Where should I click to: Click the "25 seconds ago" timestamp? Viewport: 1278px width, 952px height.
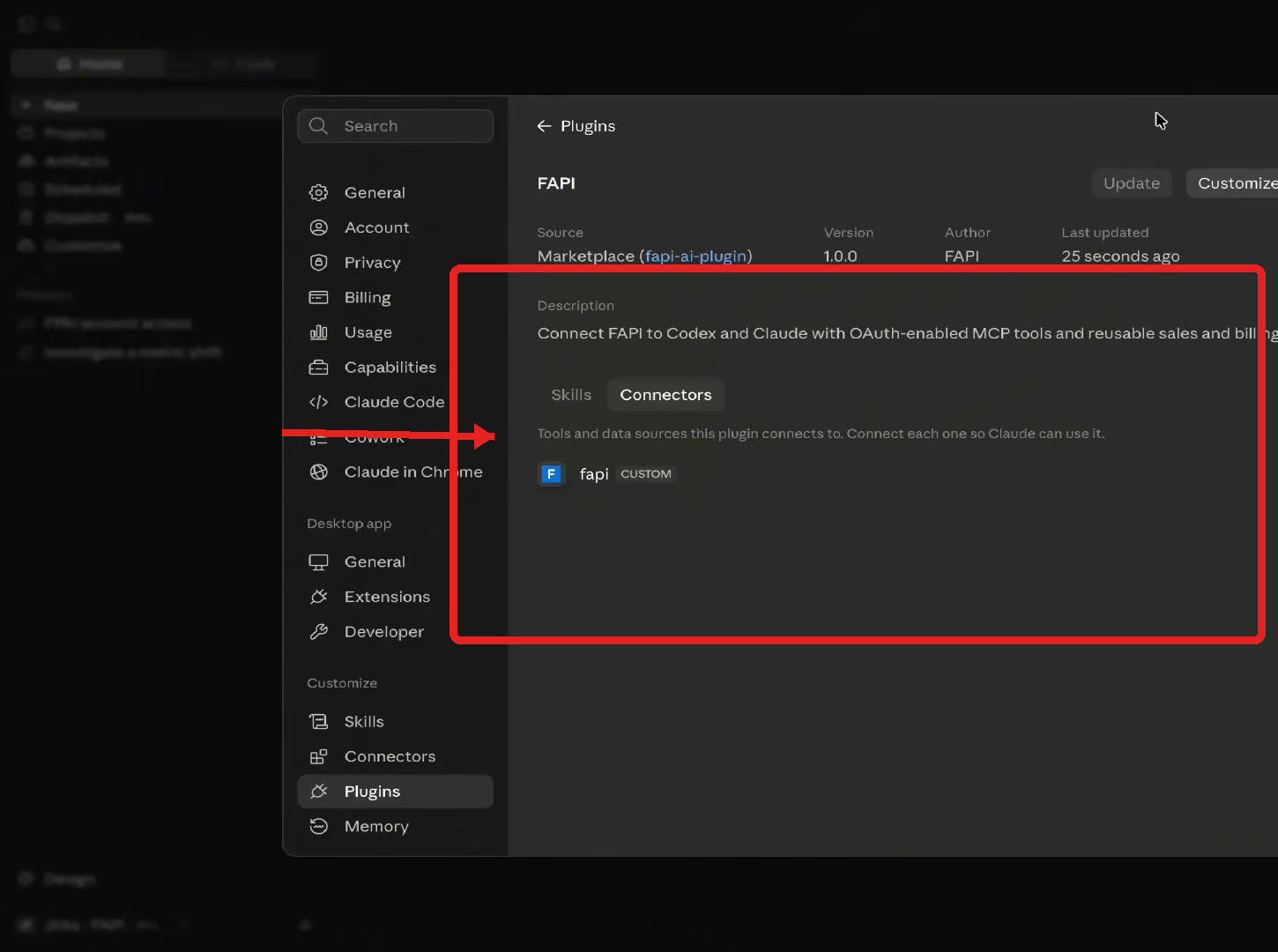pyautogui.click(x=1120, y=256)
